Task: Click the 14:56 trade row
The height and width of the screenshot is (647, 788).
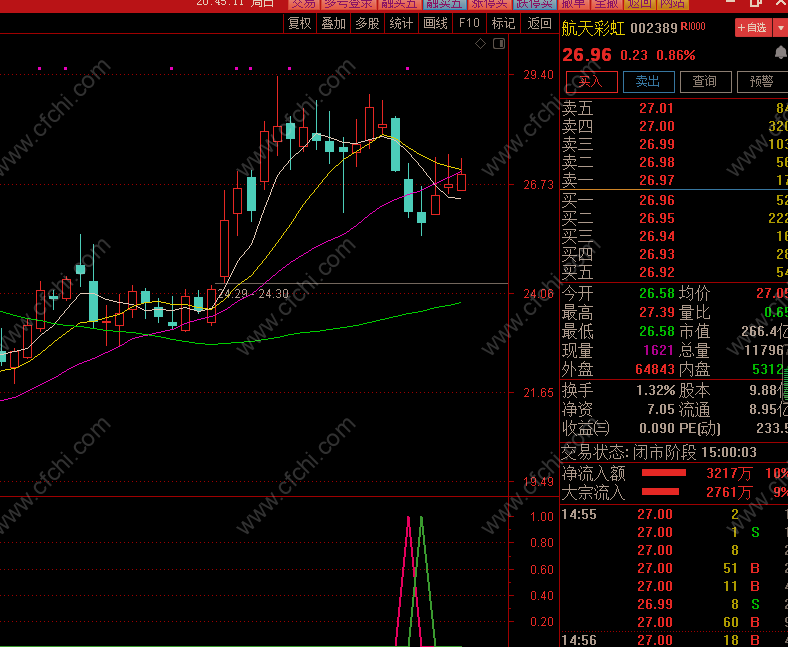Action: point(674,640)
